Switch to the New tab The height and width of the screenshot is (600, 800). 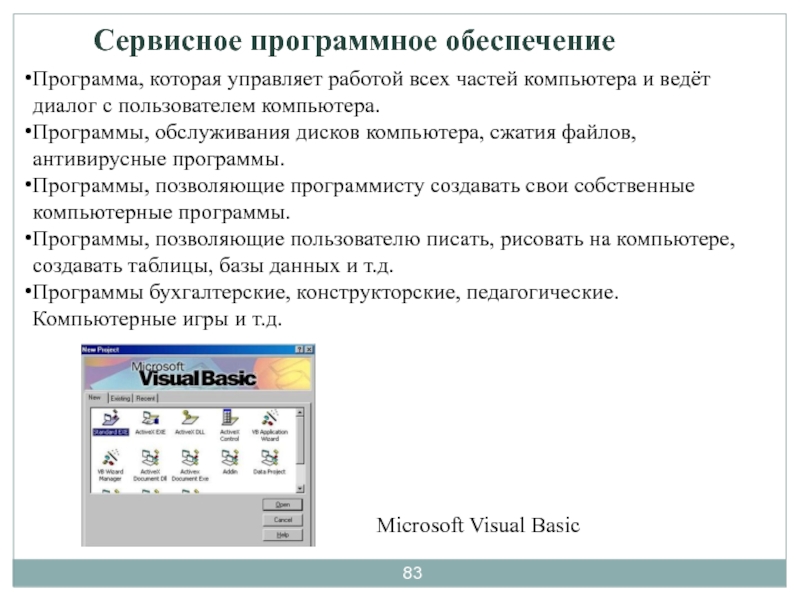point(95,397)
